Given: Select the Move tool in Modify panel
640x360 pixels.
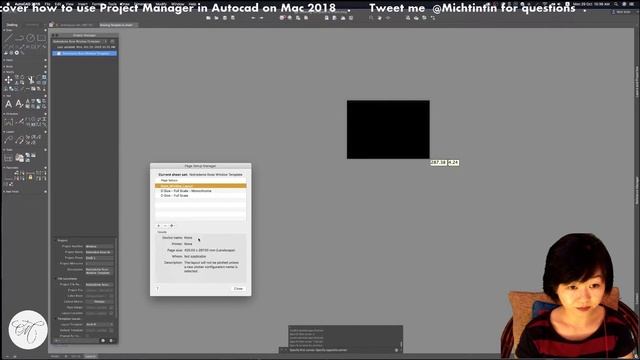Looking at the screenshot, I should (8, 80).
